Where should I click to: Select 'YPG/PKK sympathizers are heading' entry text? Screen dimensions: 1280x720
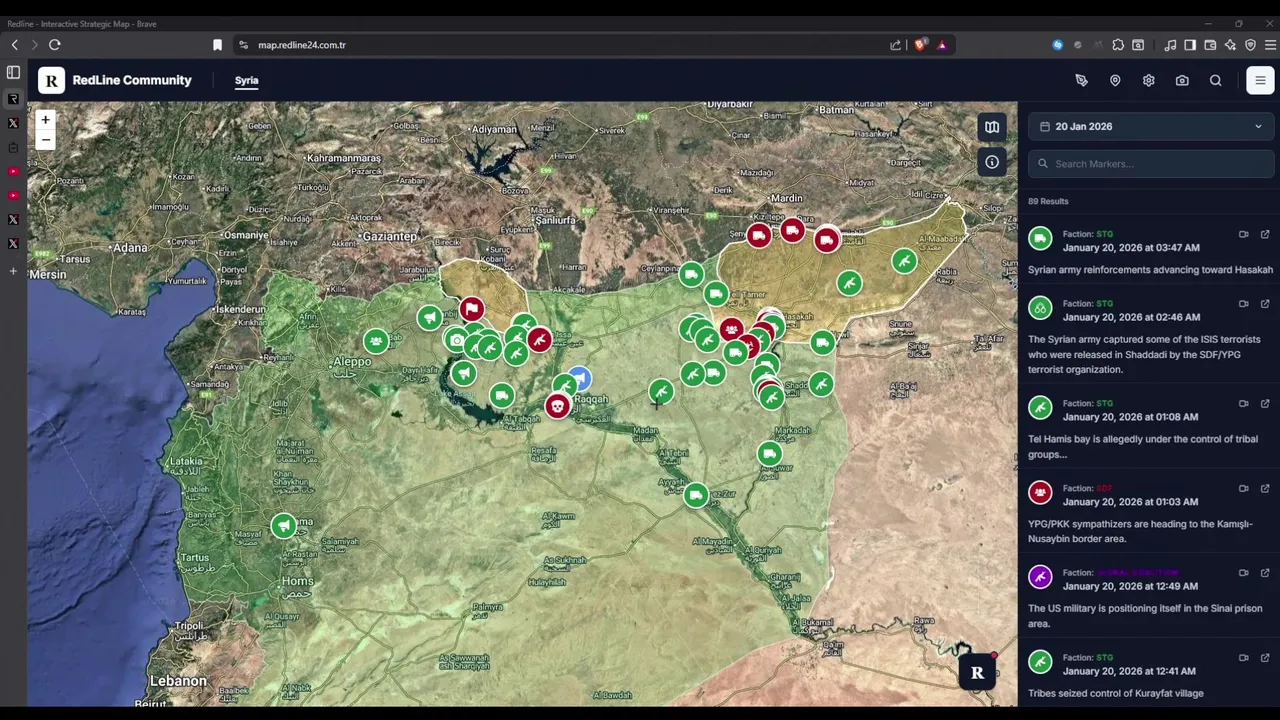[x=1140, y=531]
